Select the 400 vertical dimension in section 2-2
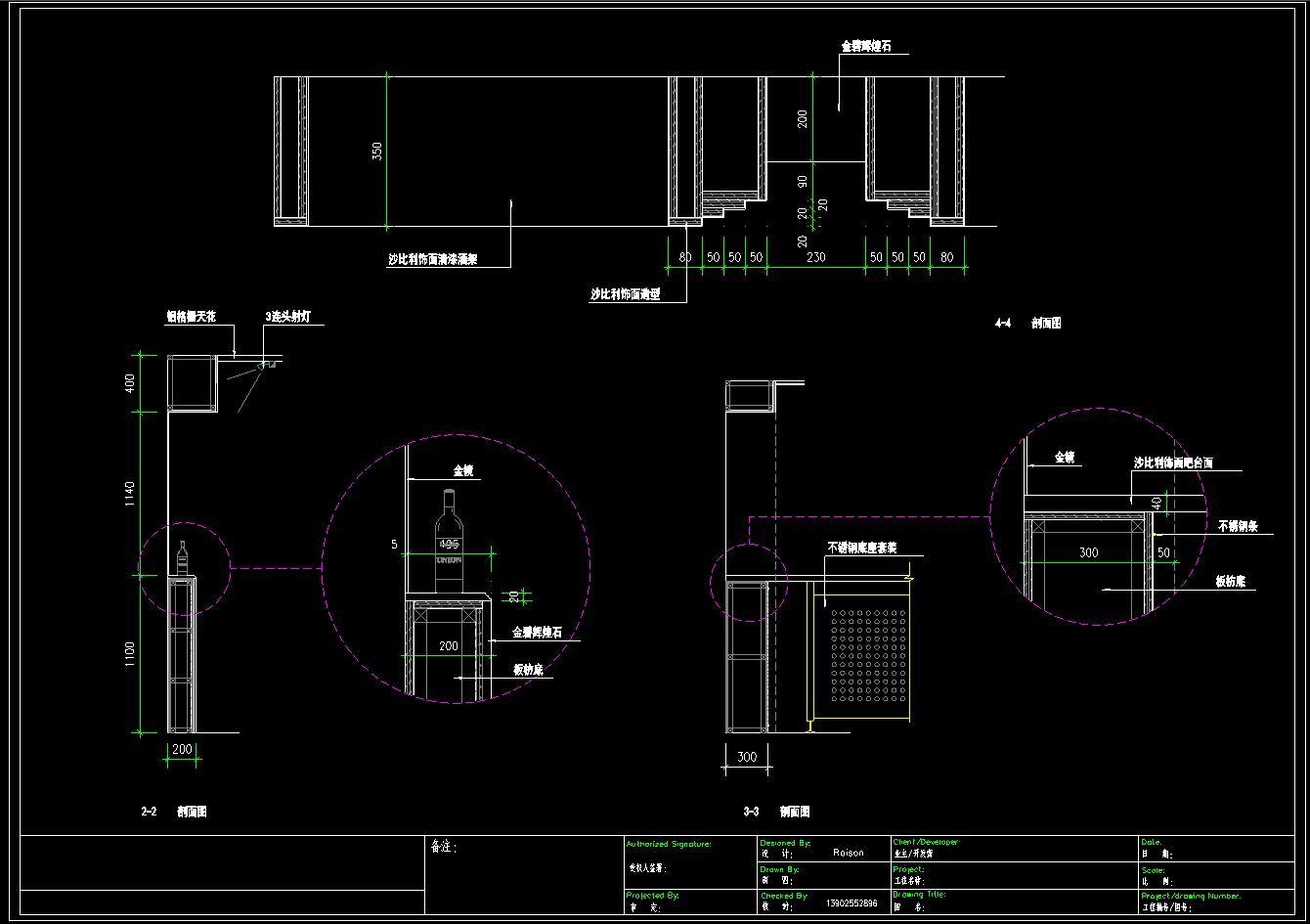This screenshot has height=924, width=1310. 130,382
